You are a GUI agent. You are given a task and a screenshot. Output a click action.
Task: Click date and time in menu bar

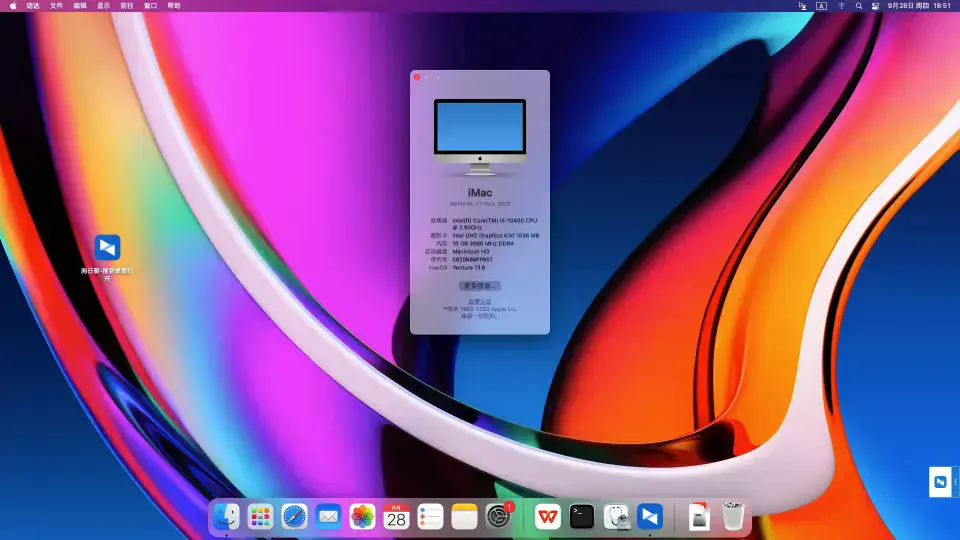[x=919, y=6]
